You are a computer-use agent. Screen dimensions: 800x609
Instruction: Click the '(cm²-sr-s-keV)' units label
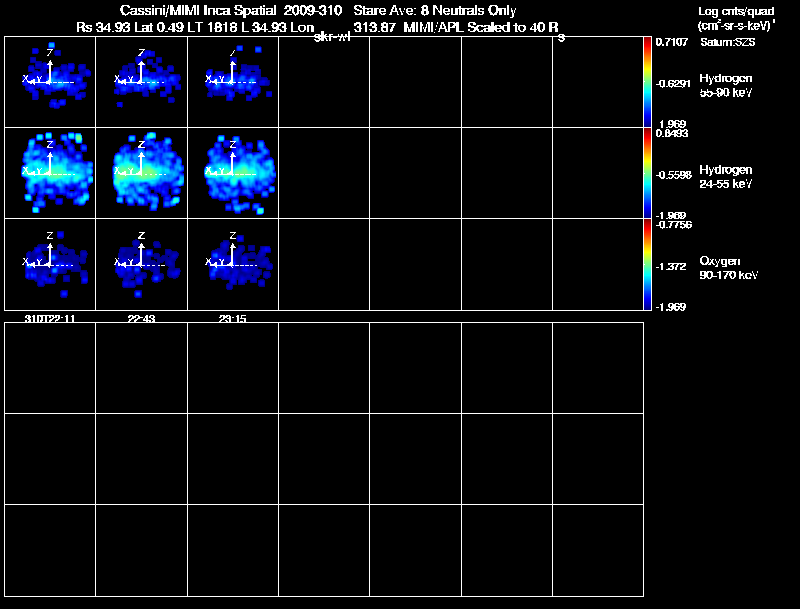[737, 26]
